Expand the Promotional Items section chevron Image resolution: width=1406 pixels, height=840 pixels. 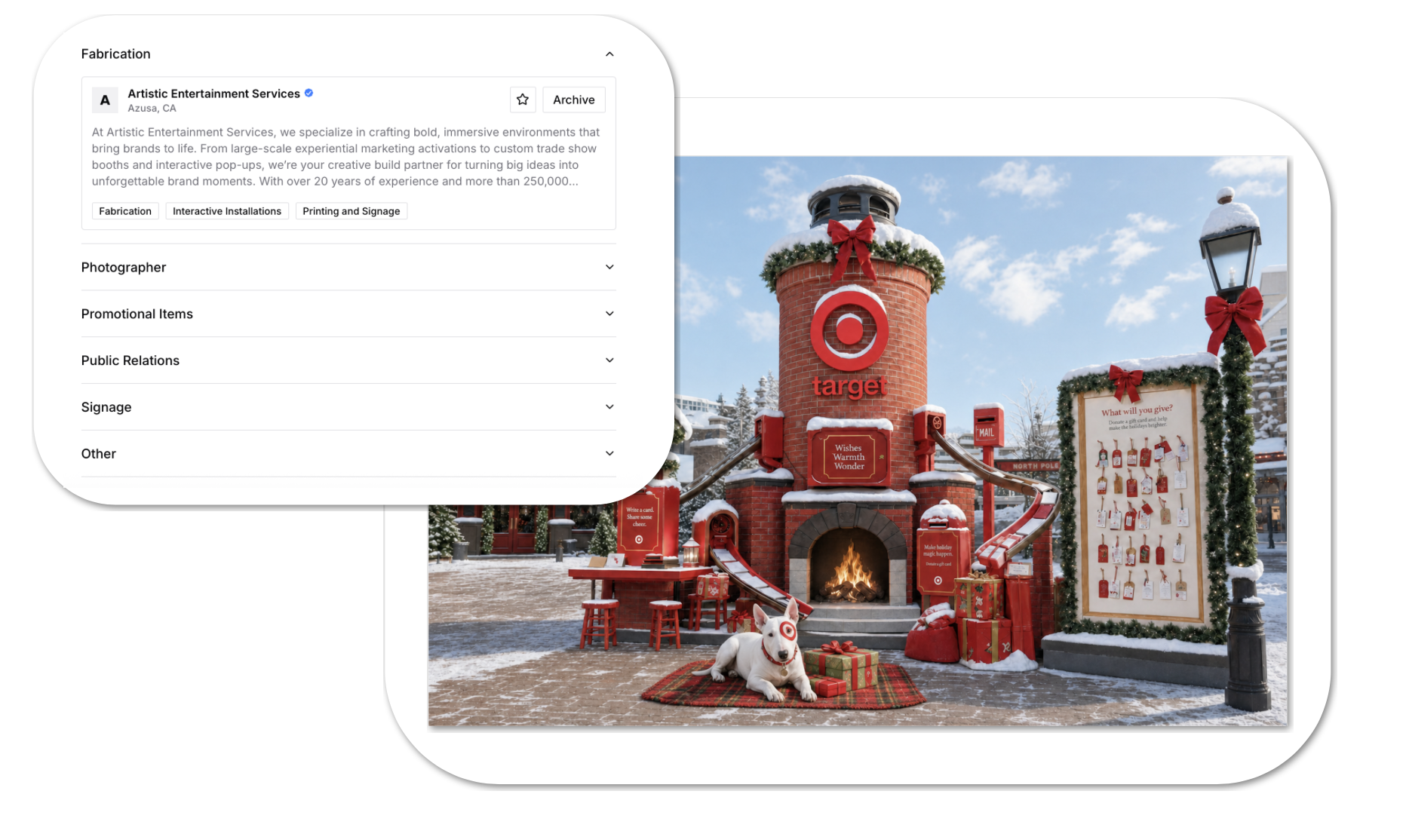(x=609, y=314)
